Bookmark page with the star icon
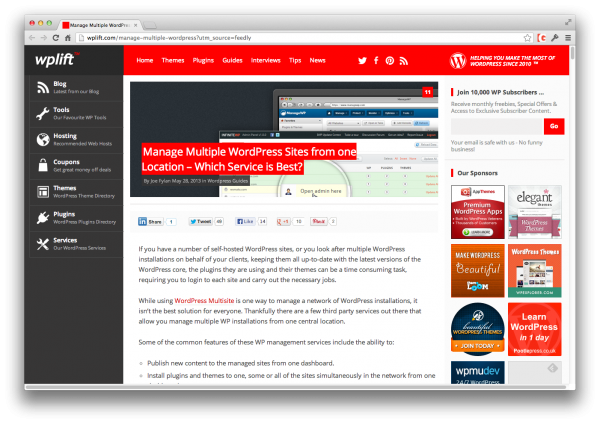 527,38
